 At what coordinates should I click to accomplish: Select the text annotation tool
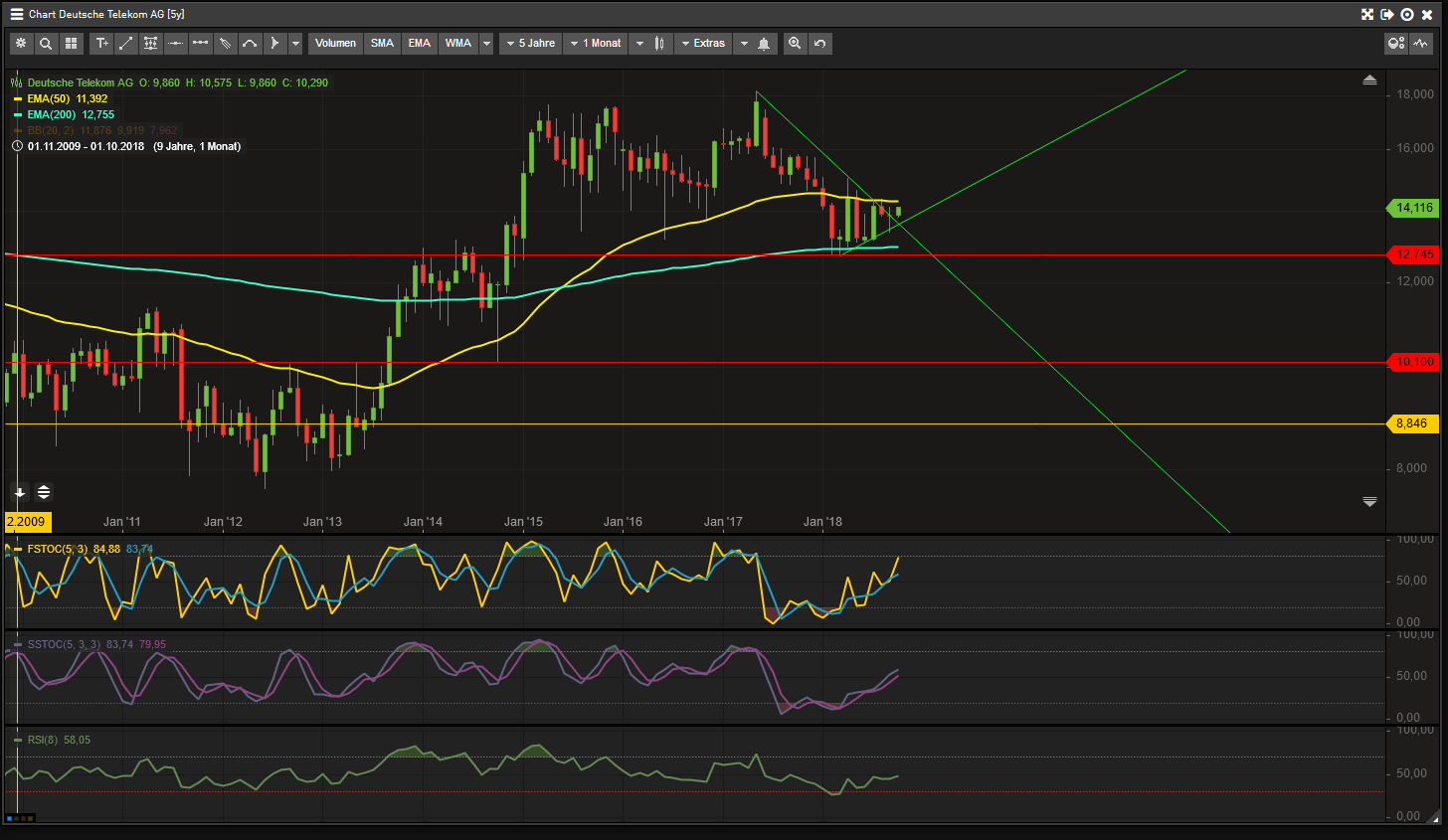click(101, 44)
